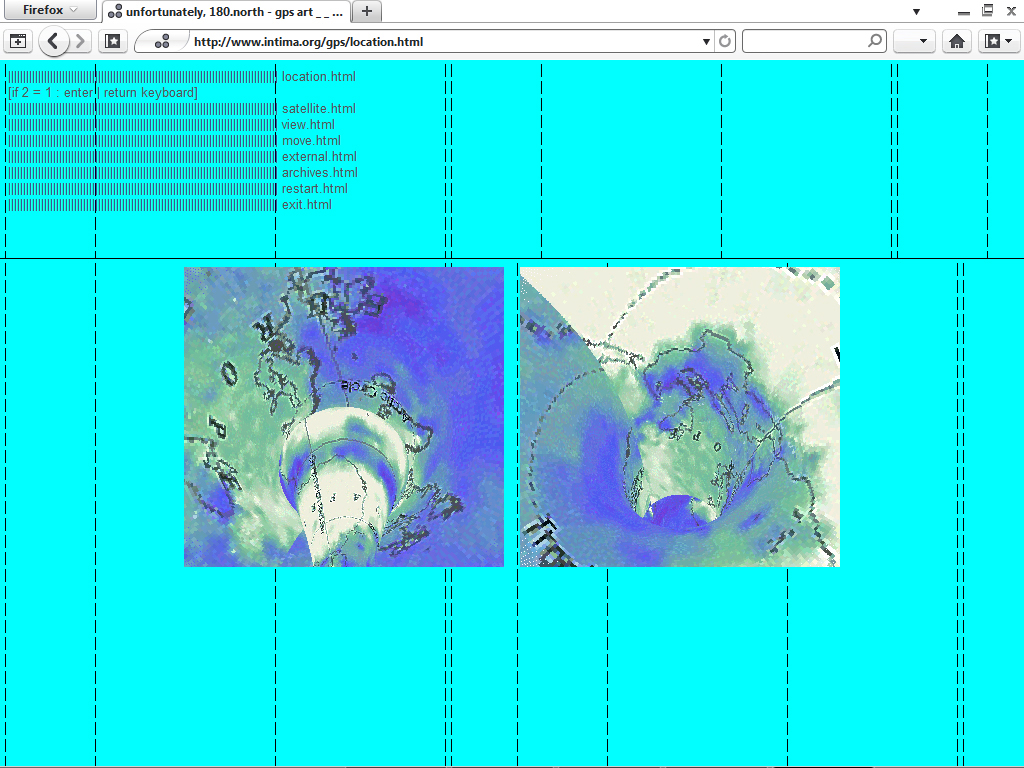The width and height of the screenshot is (1024, 768).
Task: Reload the page with the refresh icon
Action: coord(725,42)
